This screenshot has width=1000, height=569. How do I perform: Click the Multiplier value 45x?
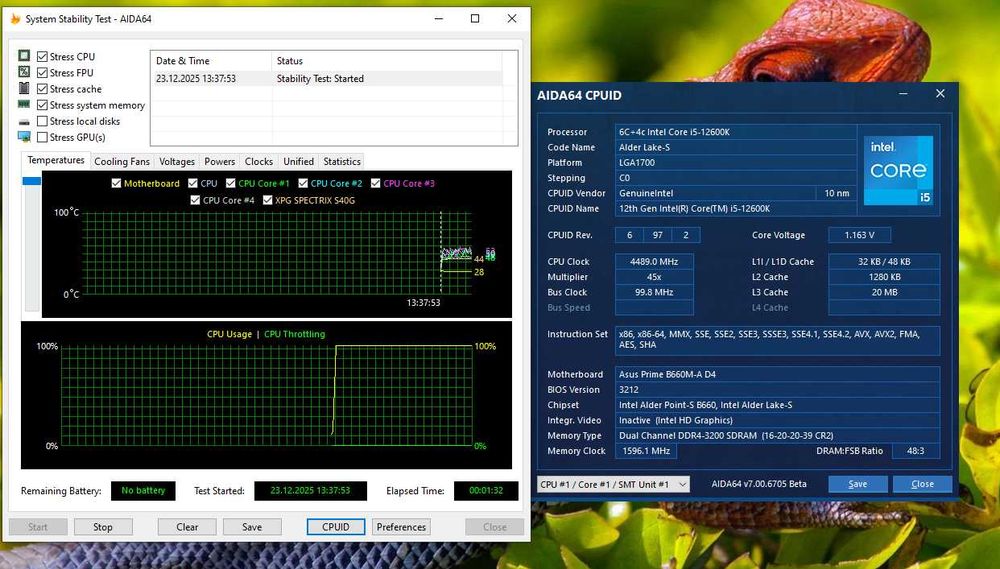pos(654,277)
